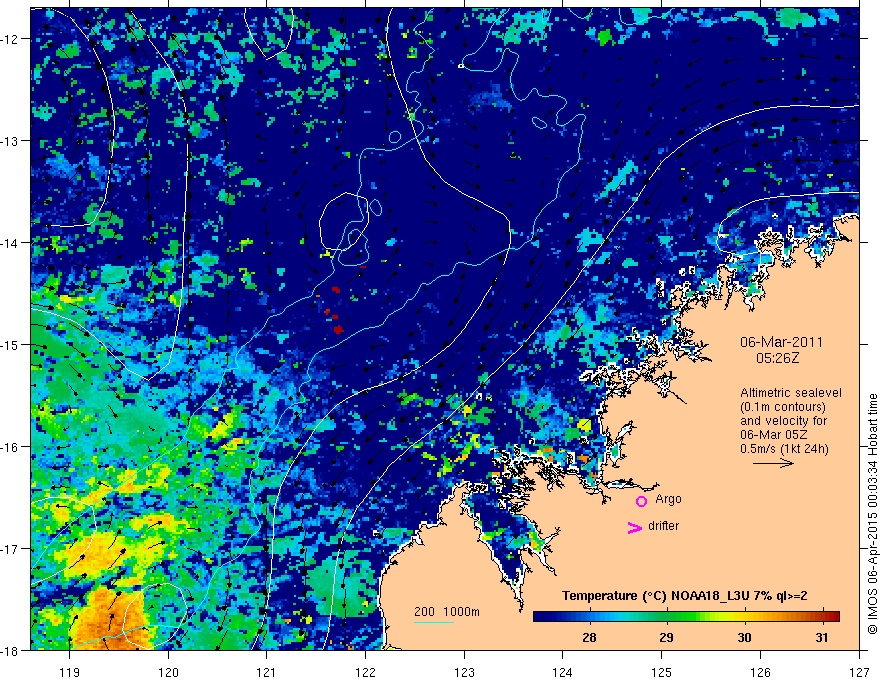The width and height of the screenshot is (880, 680).
Task: Click latitude axis label -16
Action: point(11,447)
